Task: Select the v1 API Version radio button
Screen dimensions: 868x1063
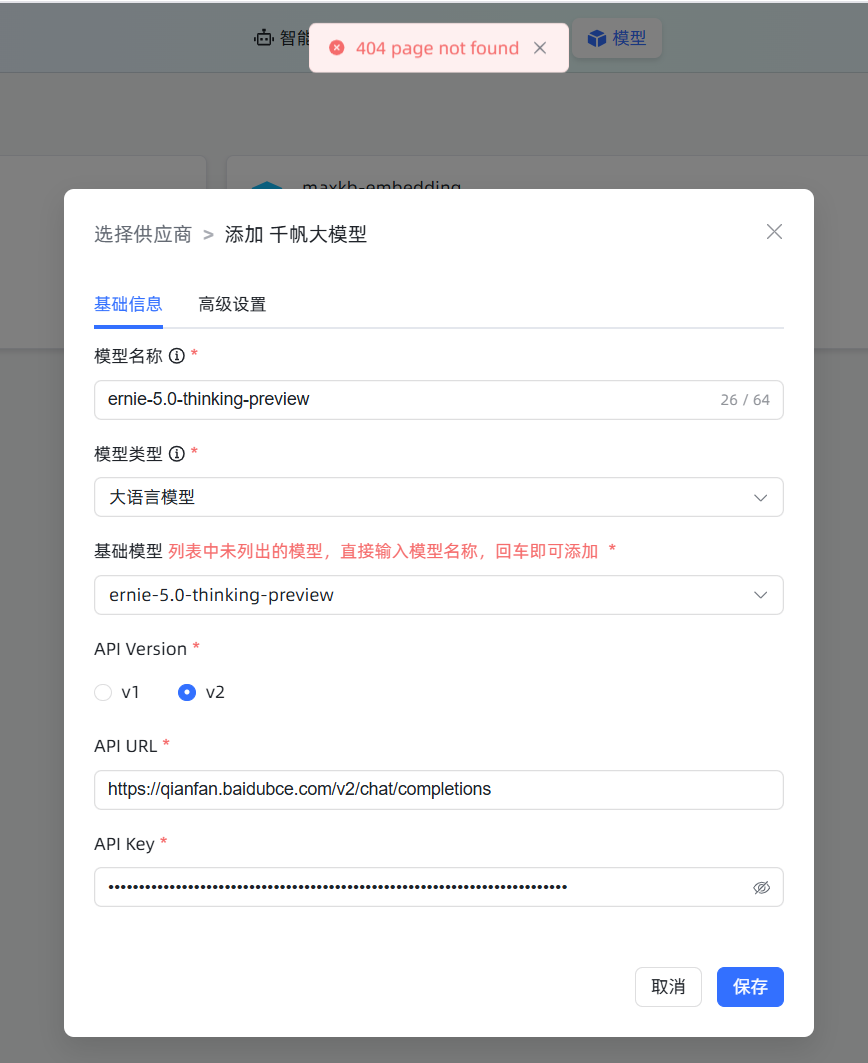Action: [103, 692]
